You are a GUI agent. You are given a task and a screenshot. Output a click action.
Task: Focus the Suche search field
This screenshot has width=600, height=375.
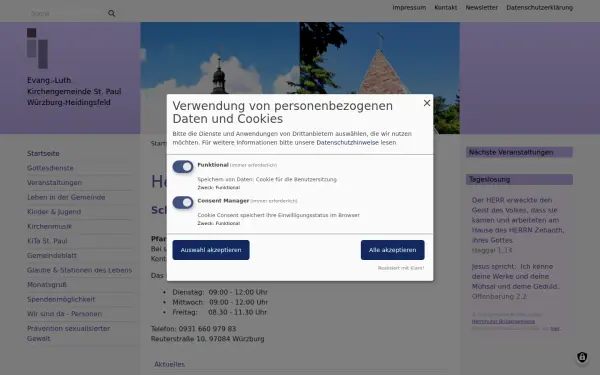pos(67,13)
